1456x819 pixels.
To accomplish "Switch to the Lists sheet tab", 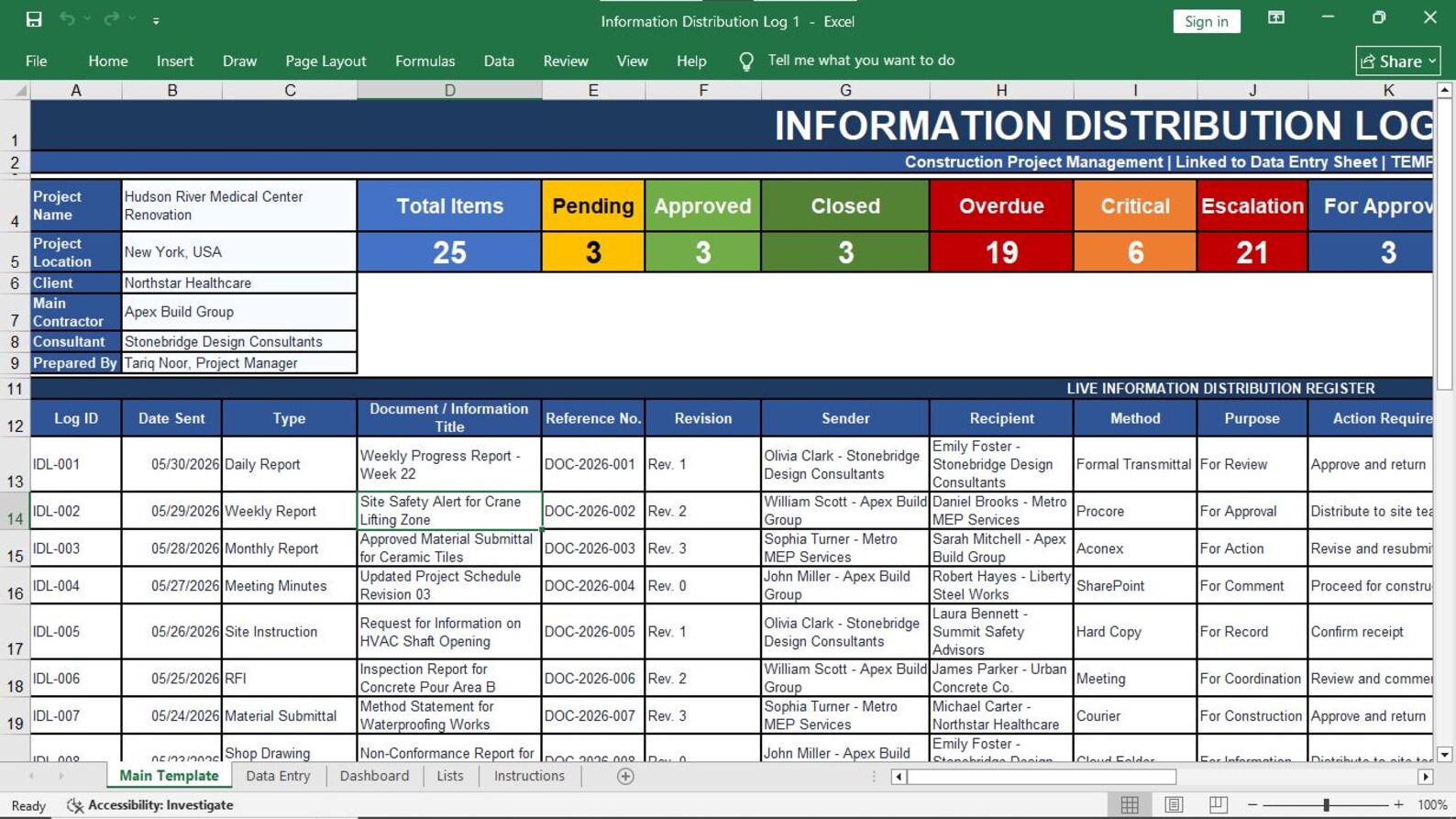I will (449, 776).
